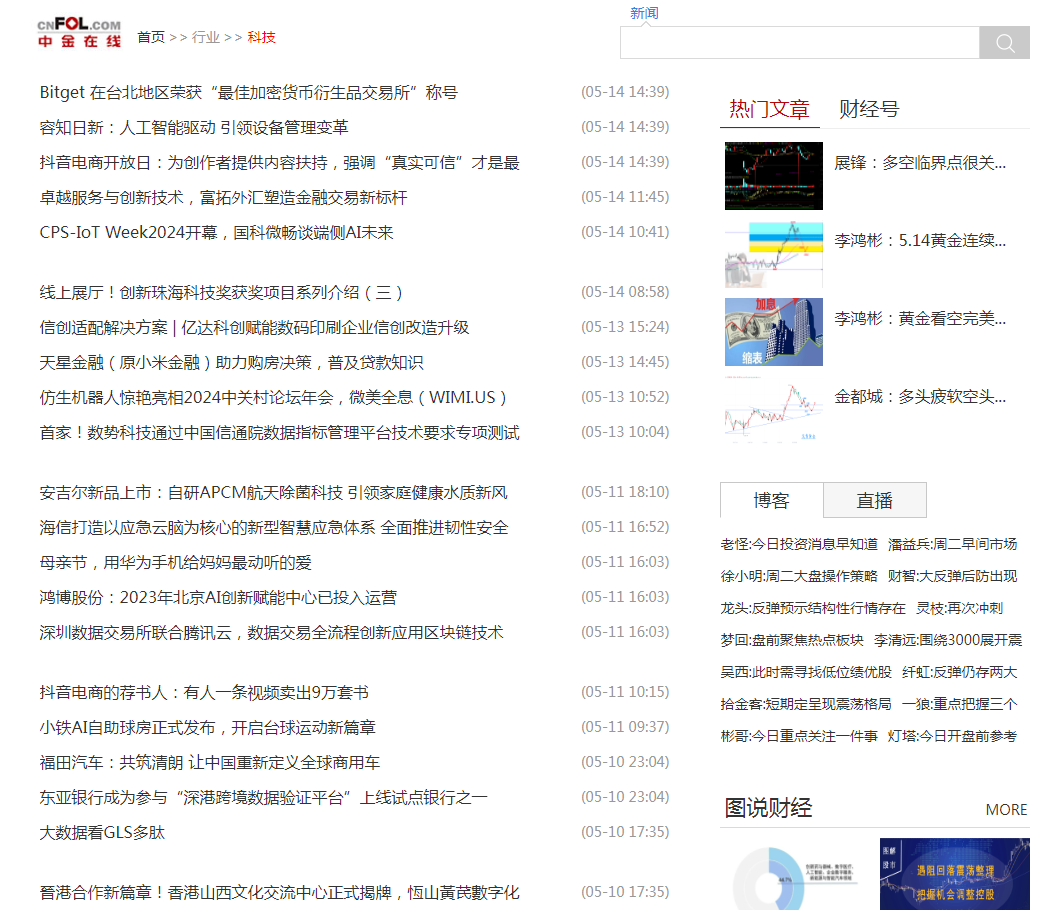Open blog 灵枝:再次冲刺
1059x910 pixels.
coord(959,609)
